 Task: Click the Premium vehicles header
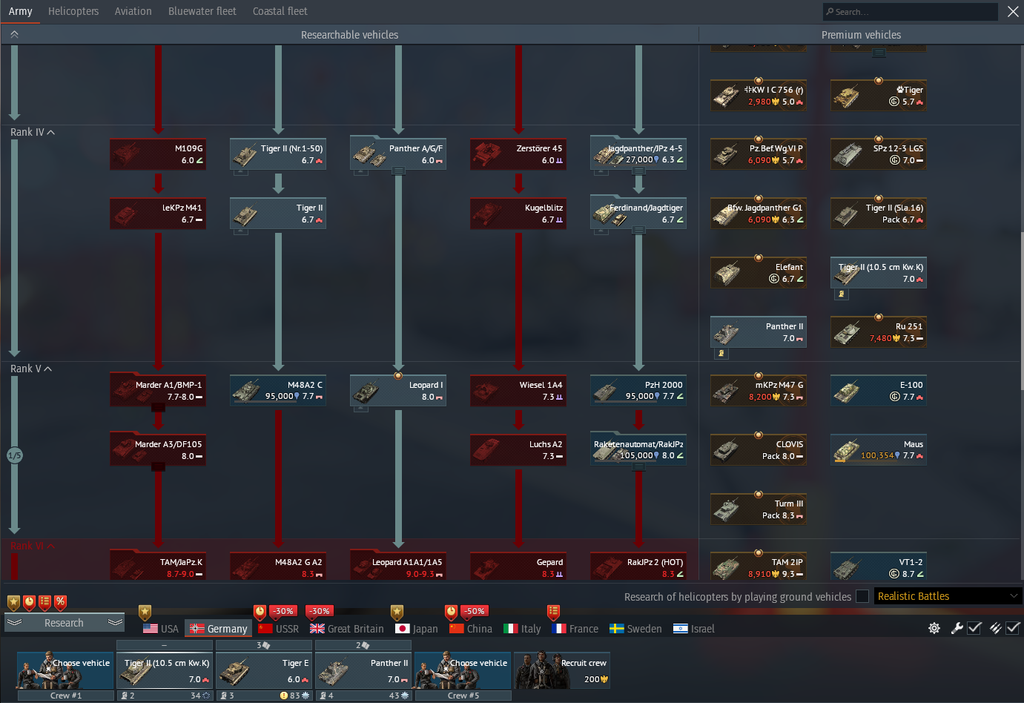click(x=861, y=35)
